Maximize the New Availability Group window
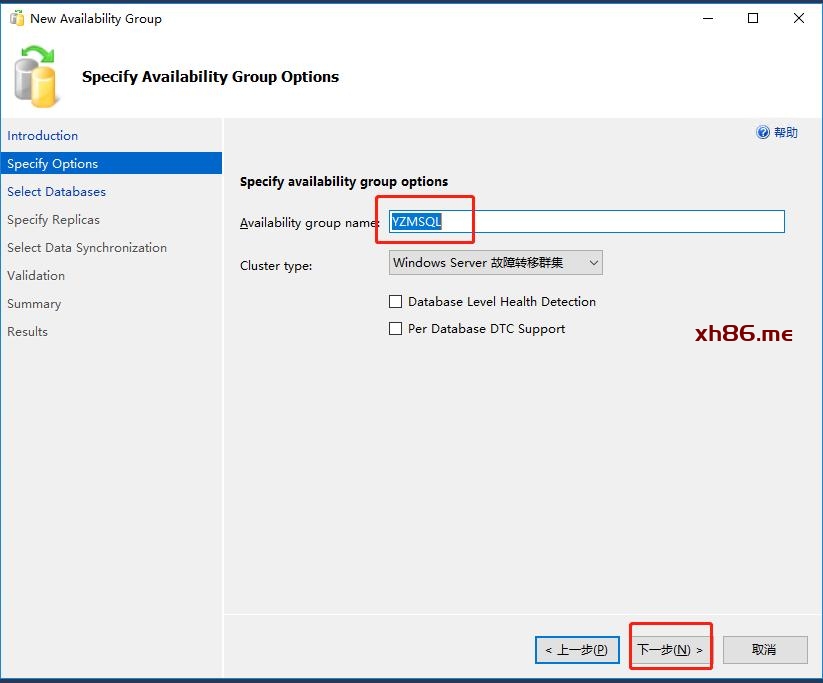 coord(753,18)
